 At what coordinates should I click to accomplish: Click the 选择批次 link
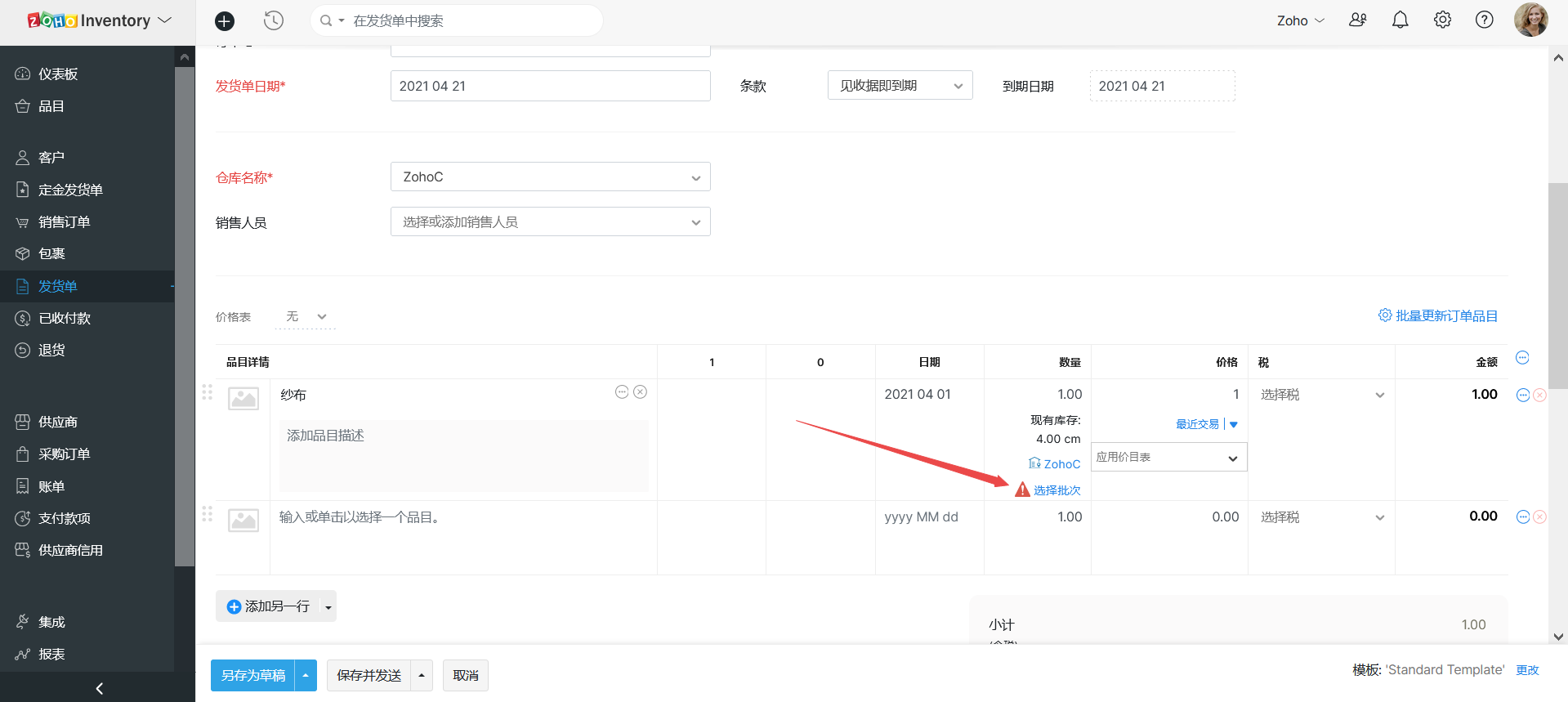point(1057,490)
